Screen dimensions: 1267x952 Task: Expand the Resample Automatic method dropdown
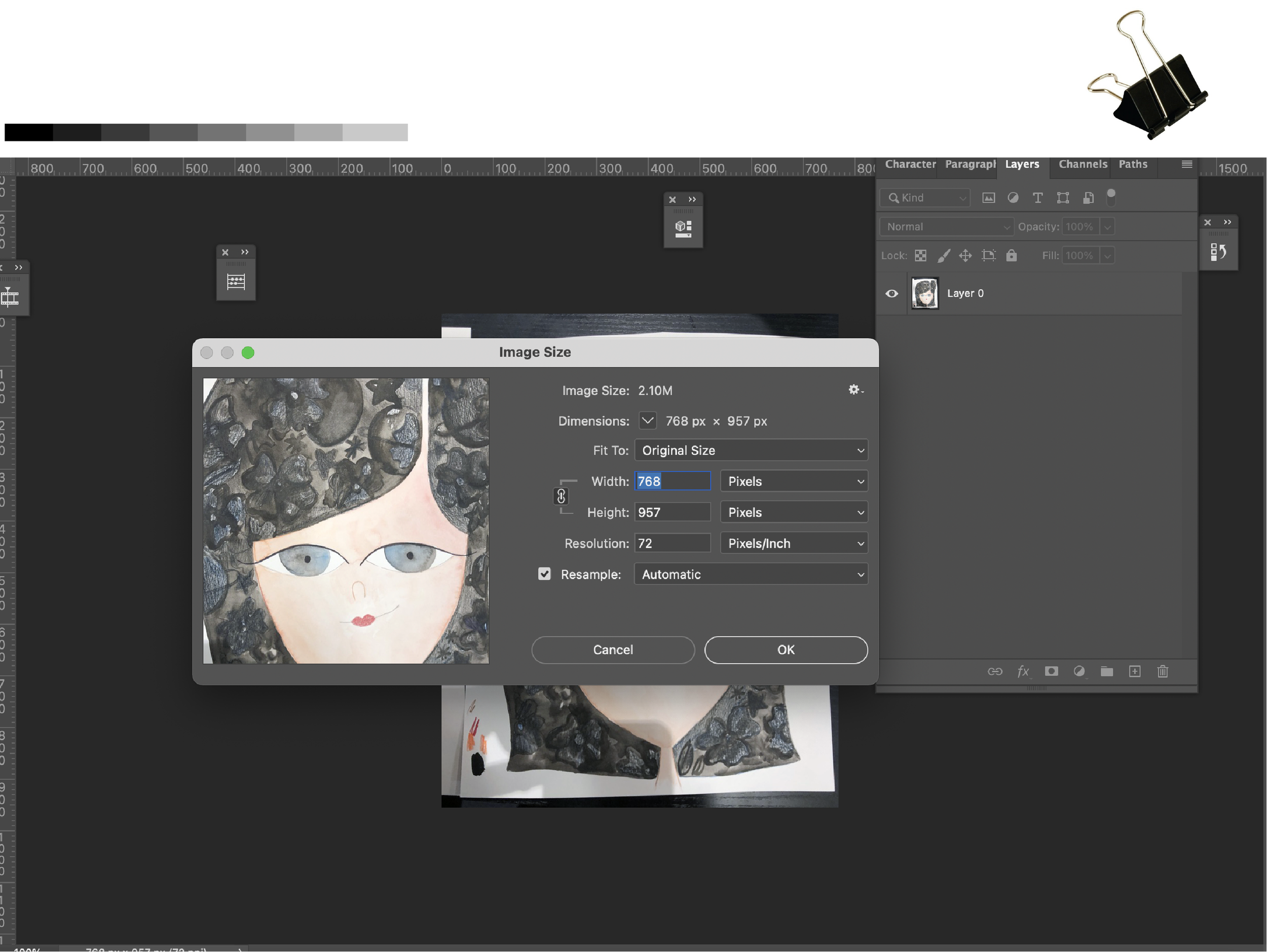(751, 574)
